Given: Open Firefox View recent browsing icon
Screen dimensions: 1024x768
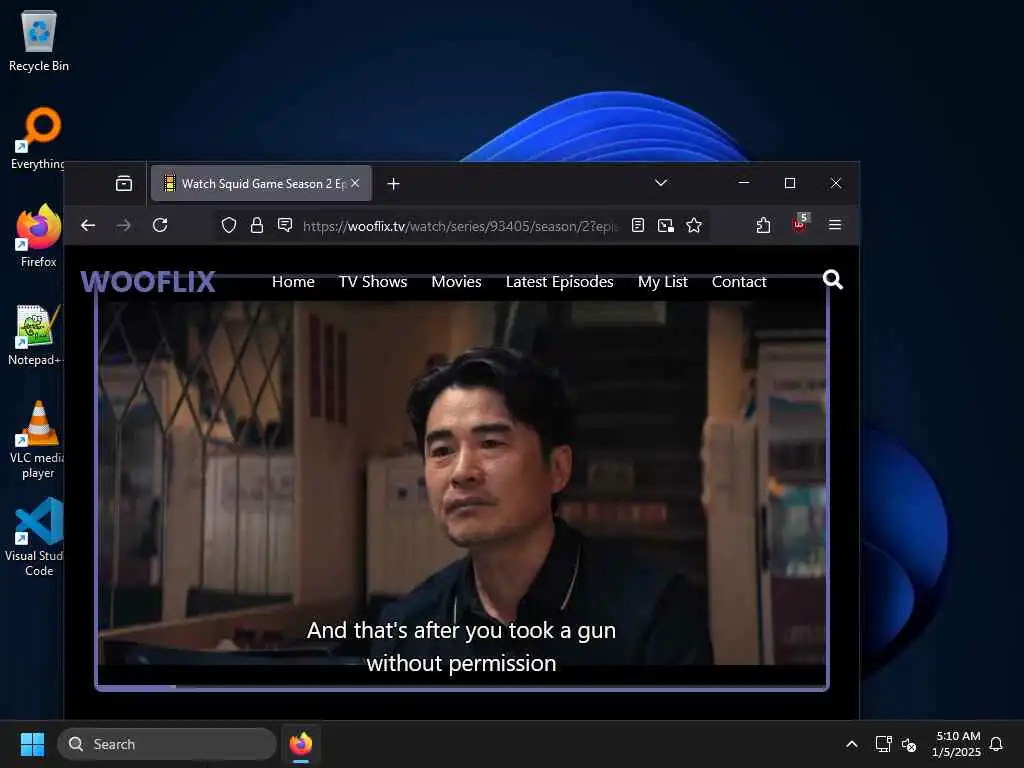Looking at the screenshot, I should tap(123, 184).
